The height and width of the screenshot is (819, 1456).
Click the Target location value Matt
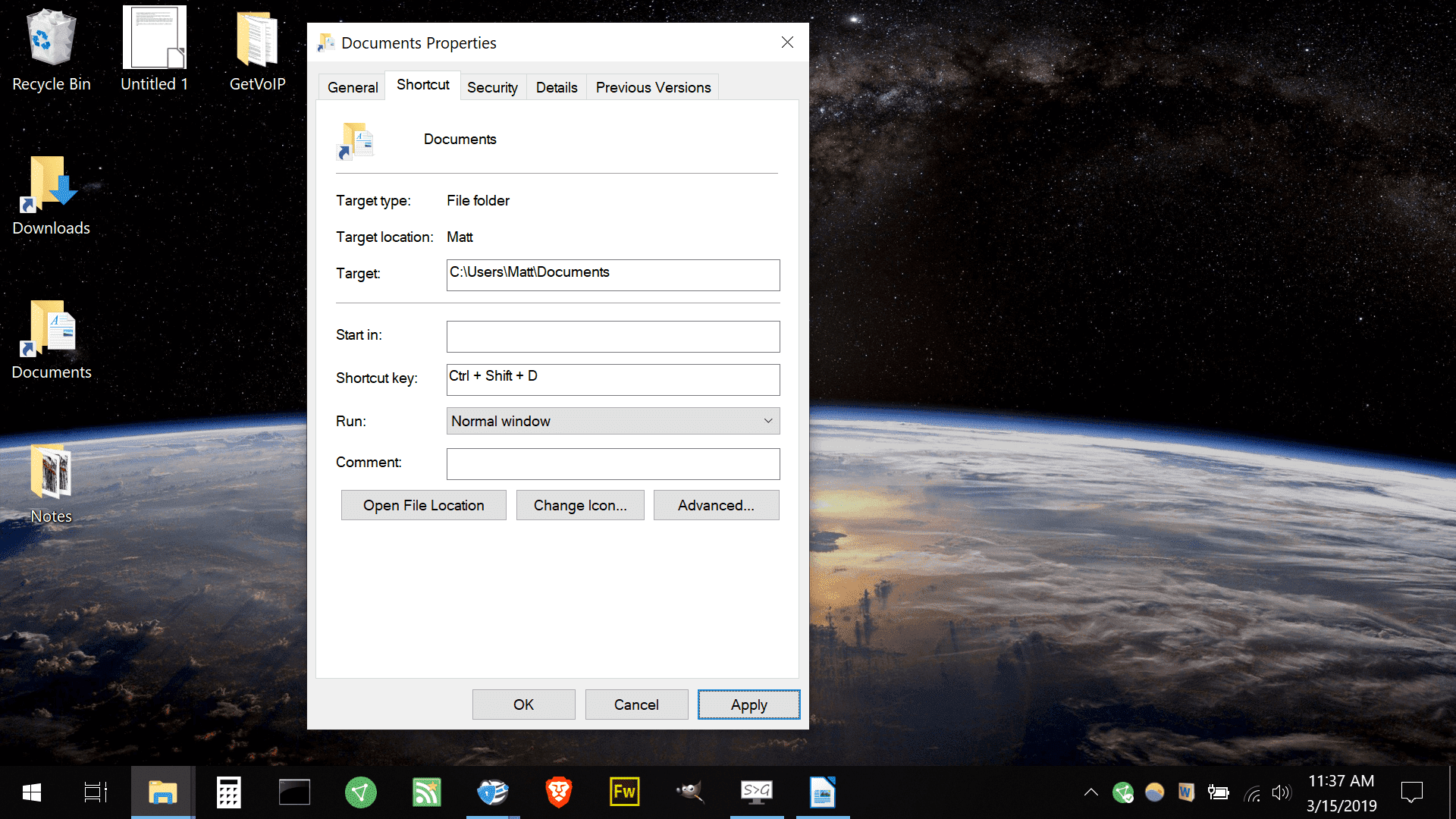(x=460, y=237)
